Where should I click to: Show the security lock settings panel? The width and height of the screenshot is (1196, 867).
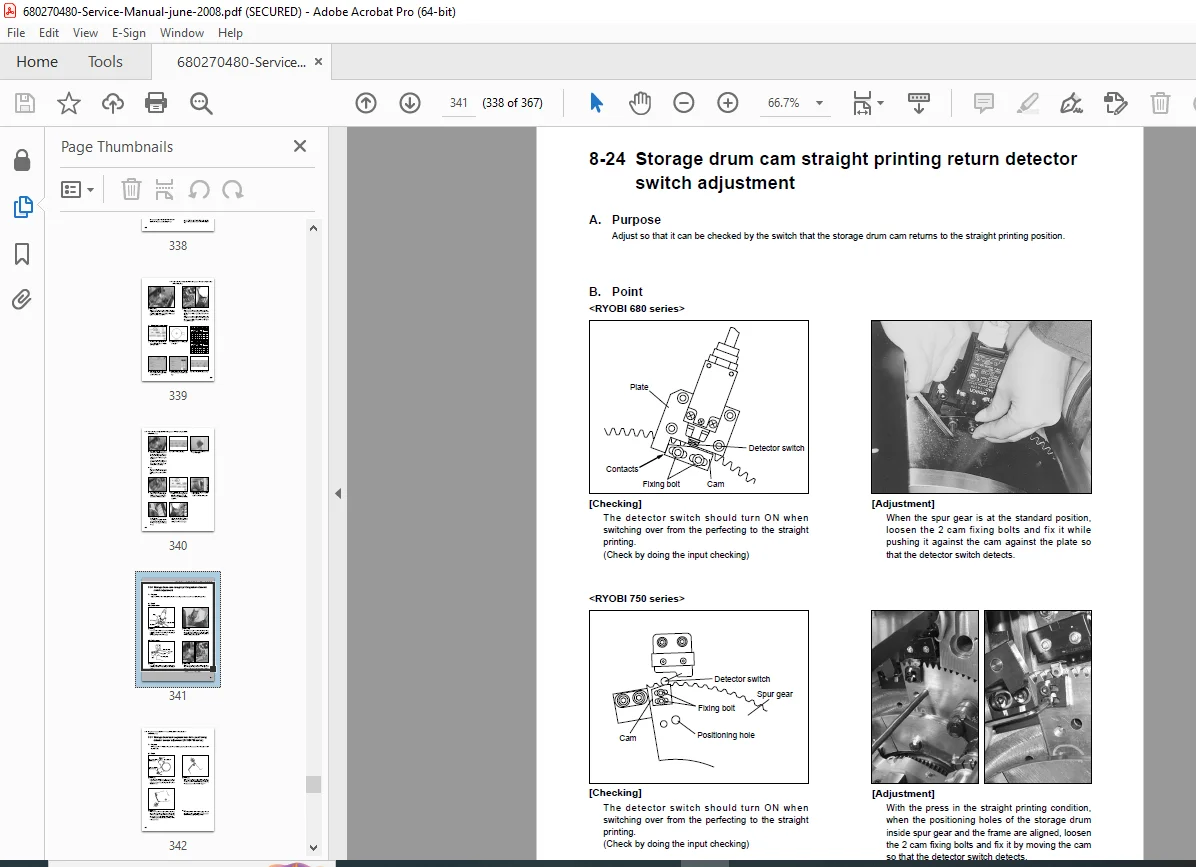point(22,160)
